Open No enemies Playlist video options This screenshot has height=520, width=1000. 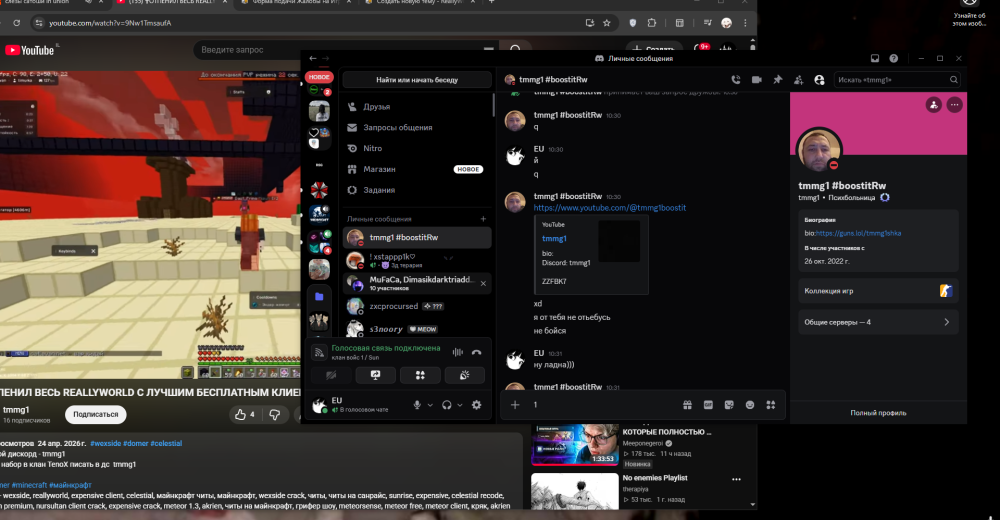[x=737, y=479]
